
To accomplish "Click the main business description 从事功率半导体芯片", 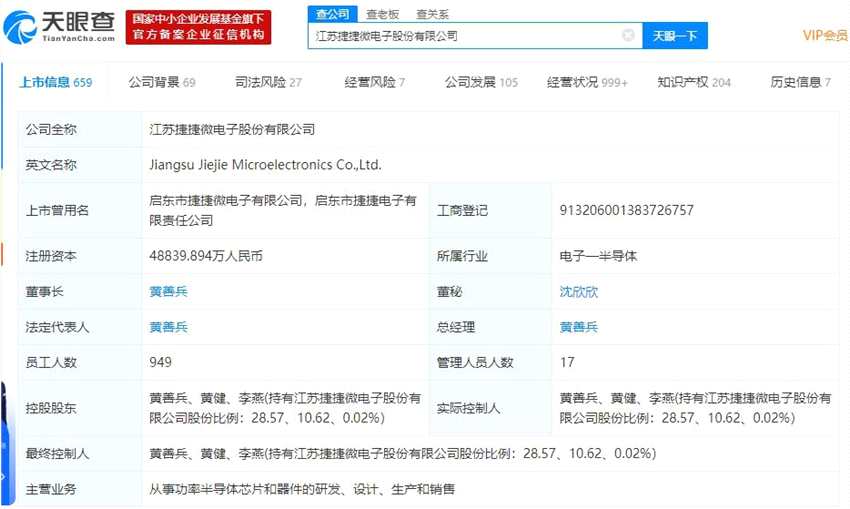I will (302, 489).
